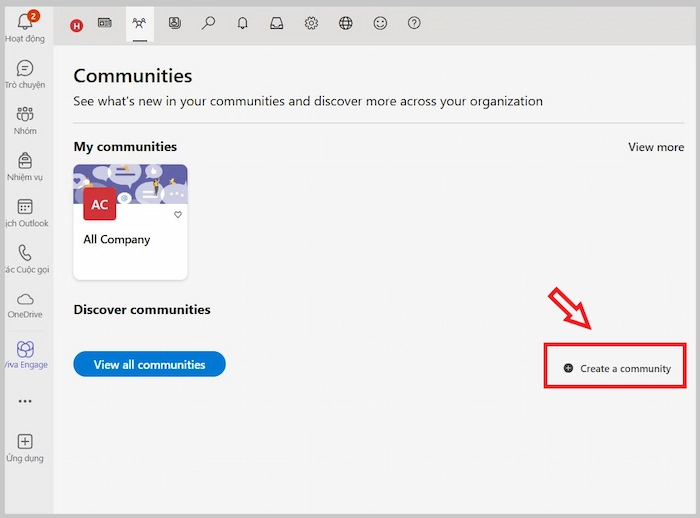700x518 pixels.
Task: Click the red AC community logo
Action: click(100, 204)
